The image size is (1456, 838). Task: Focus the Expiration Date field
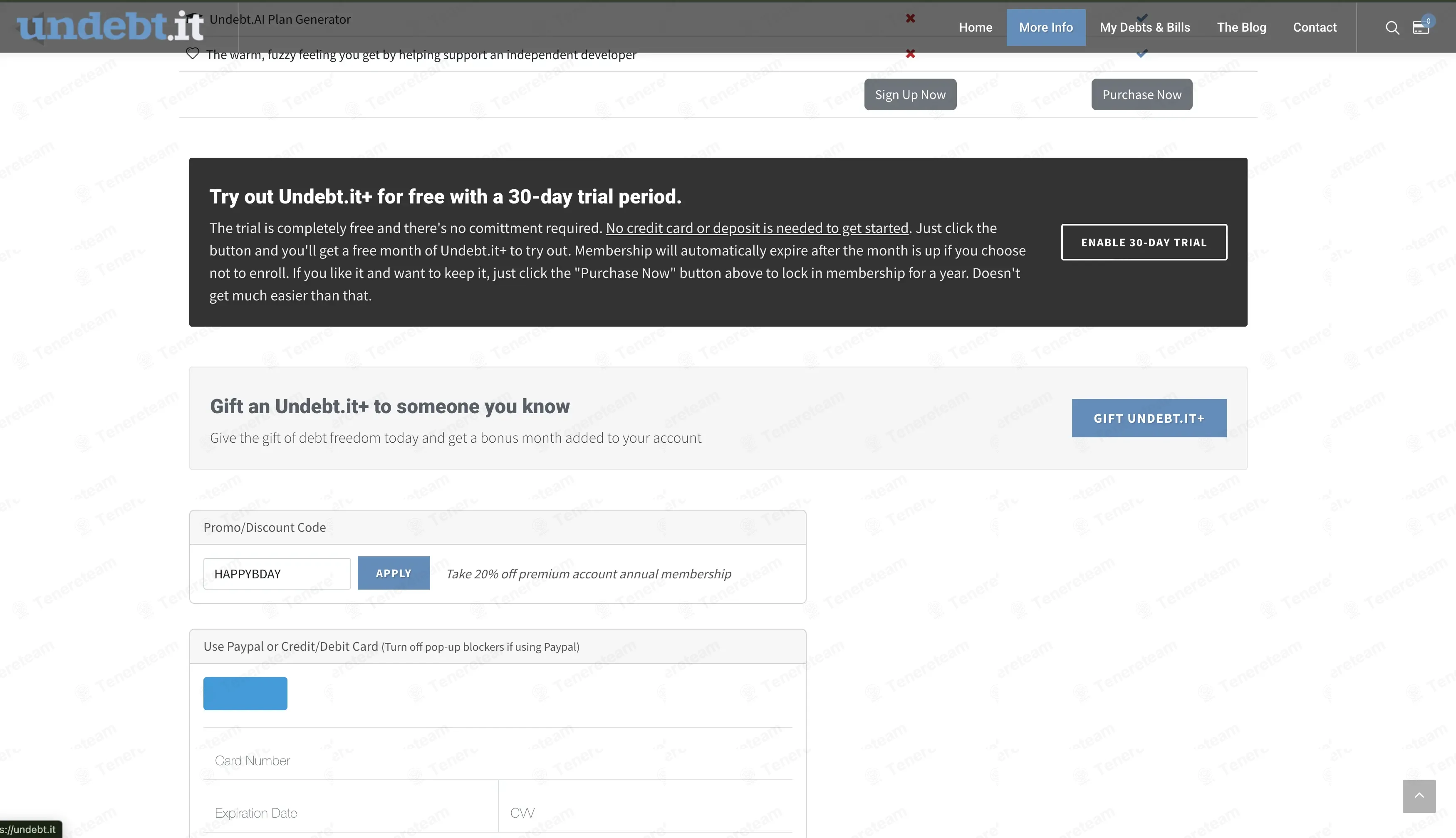(x=350, y=813)
